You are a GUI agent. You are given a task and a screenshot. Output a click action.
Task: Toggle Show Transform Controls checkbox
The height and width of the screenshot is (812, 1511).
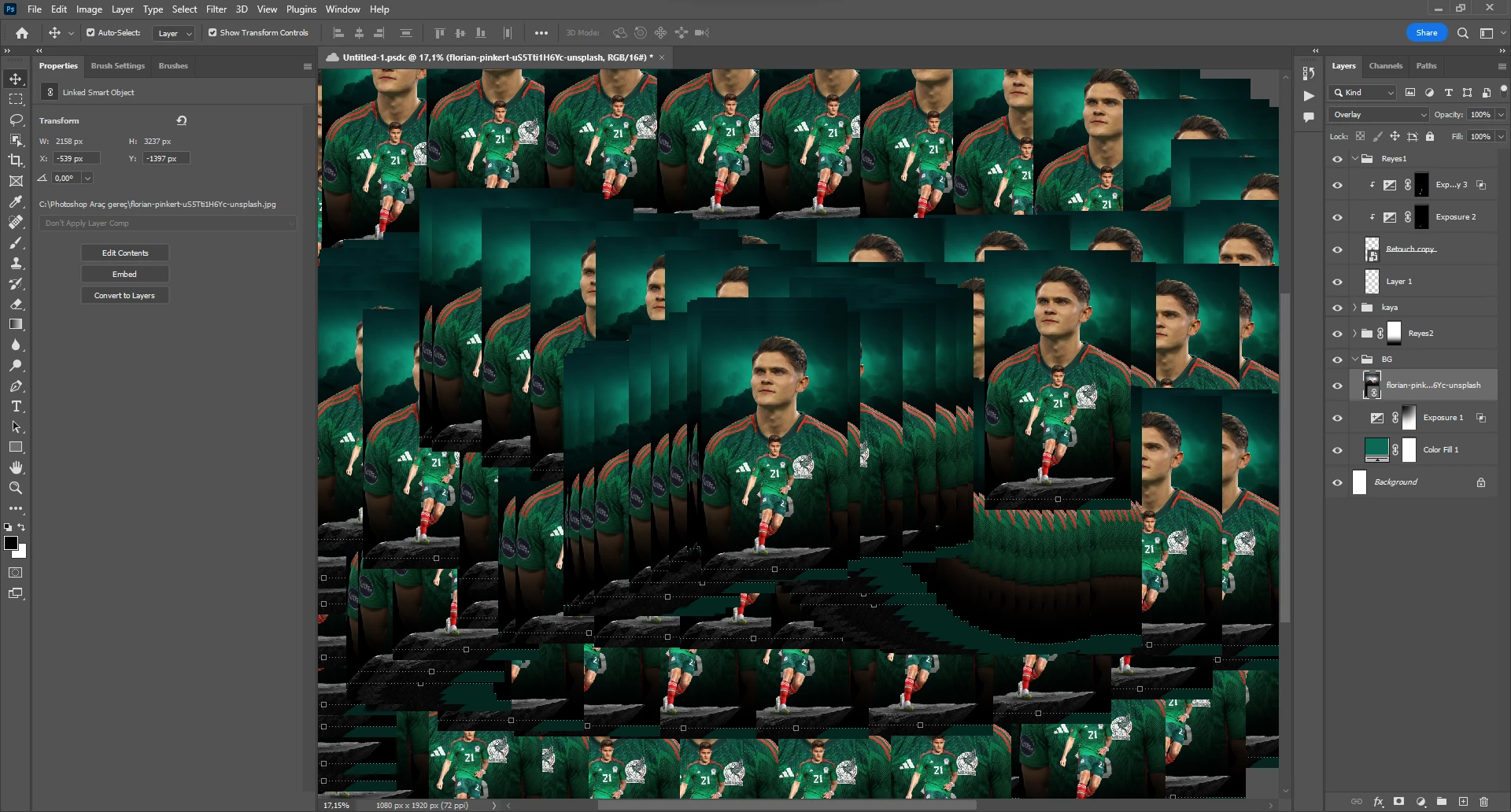coord(212,33)
